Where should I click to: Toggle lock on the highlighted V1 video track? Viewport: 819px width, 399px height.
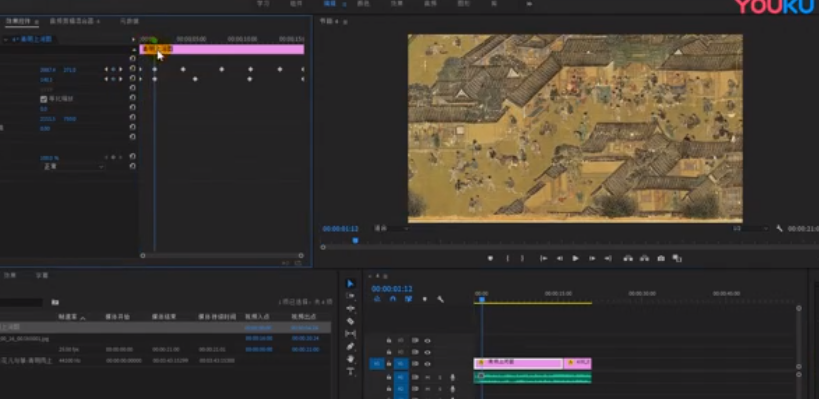[x=389, y=364]
